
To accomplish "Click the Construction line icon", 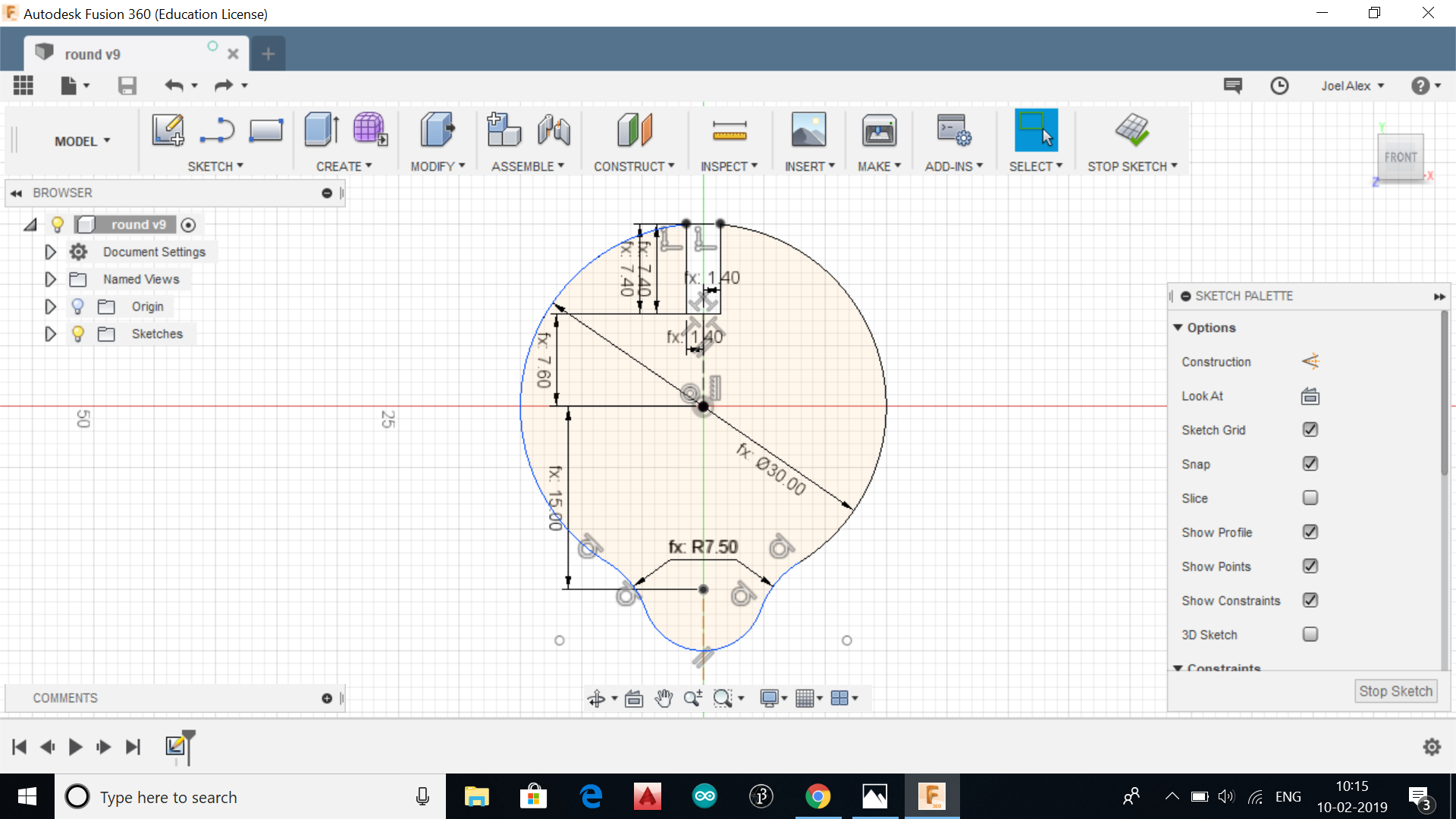I will pos(1310,362).
